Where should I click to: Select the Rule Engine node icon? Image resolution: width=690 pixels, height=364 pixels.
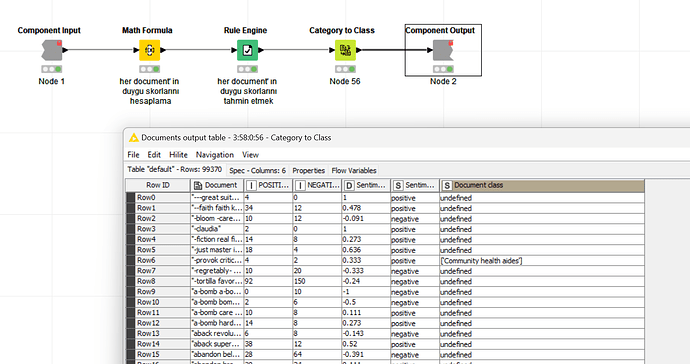pyautogui.click(x=247, y=50)
